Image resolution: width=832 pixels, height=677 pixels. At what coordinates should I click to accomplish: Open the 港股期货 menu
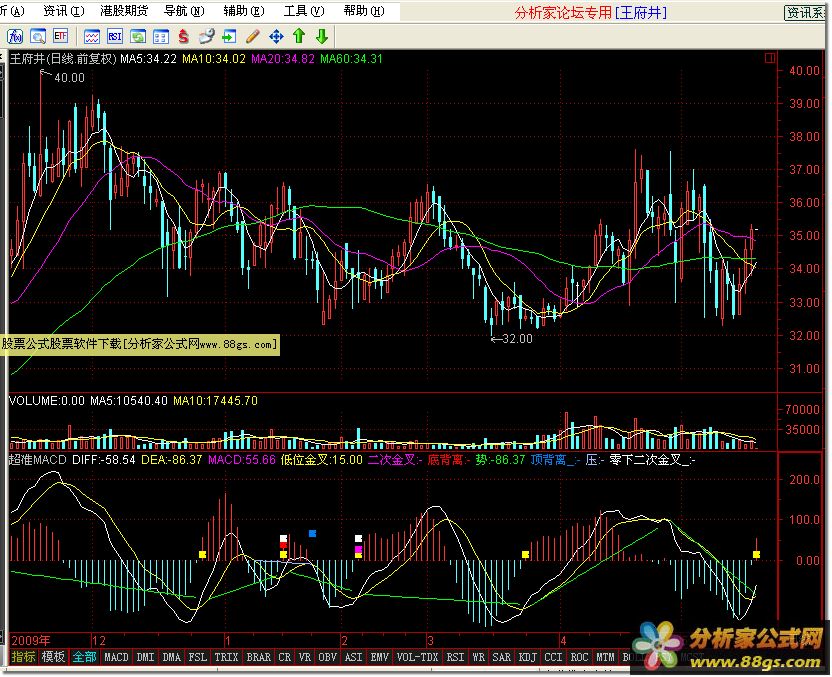pyautogui.click(x=124, y=11)
